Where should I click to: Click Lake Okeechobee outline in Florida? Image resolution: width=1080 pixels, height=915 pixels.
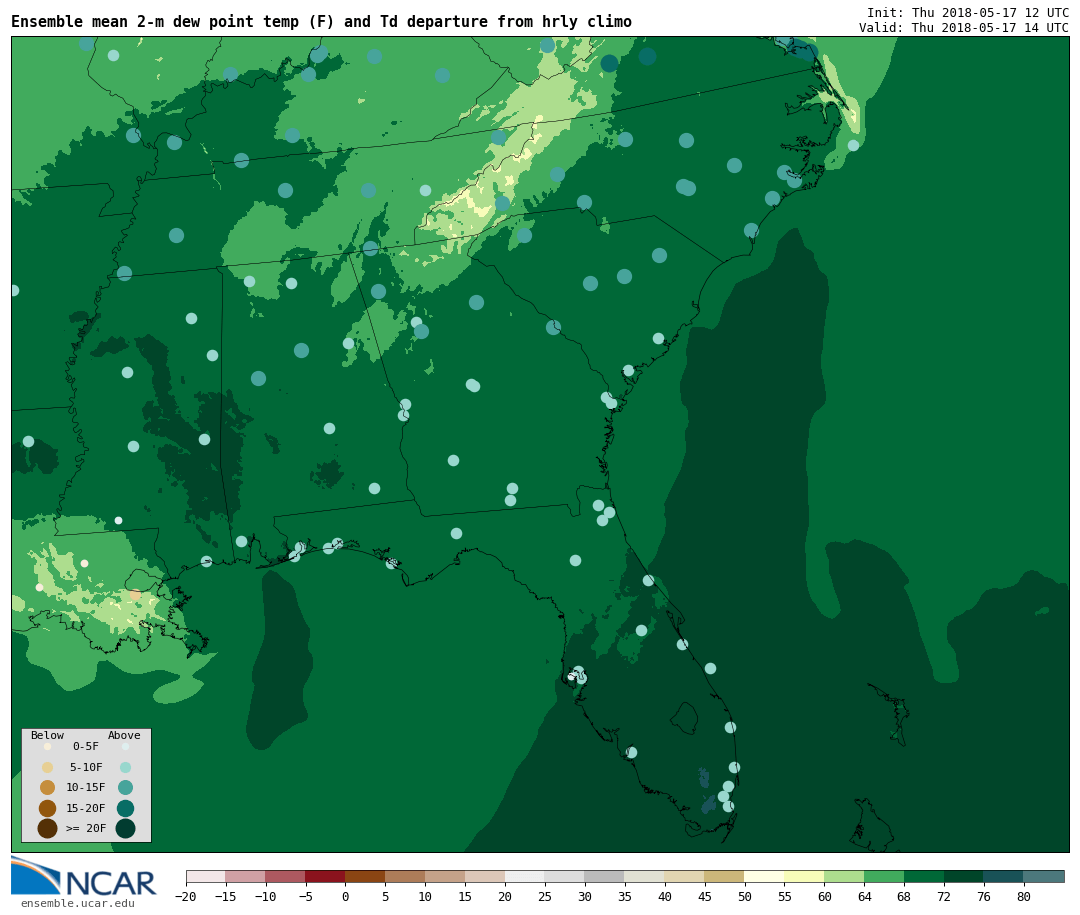[x=685, y=718]
